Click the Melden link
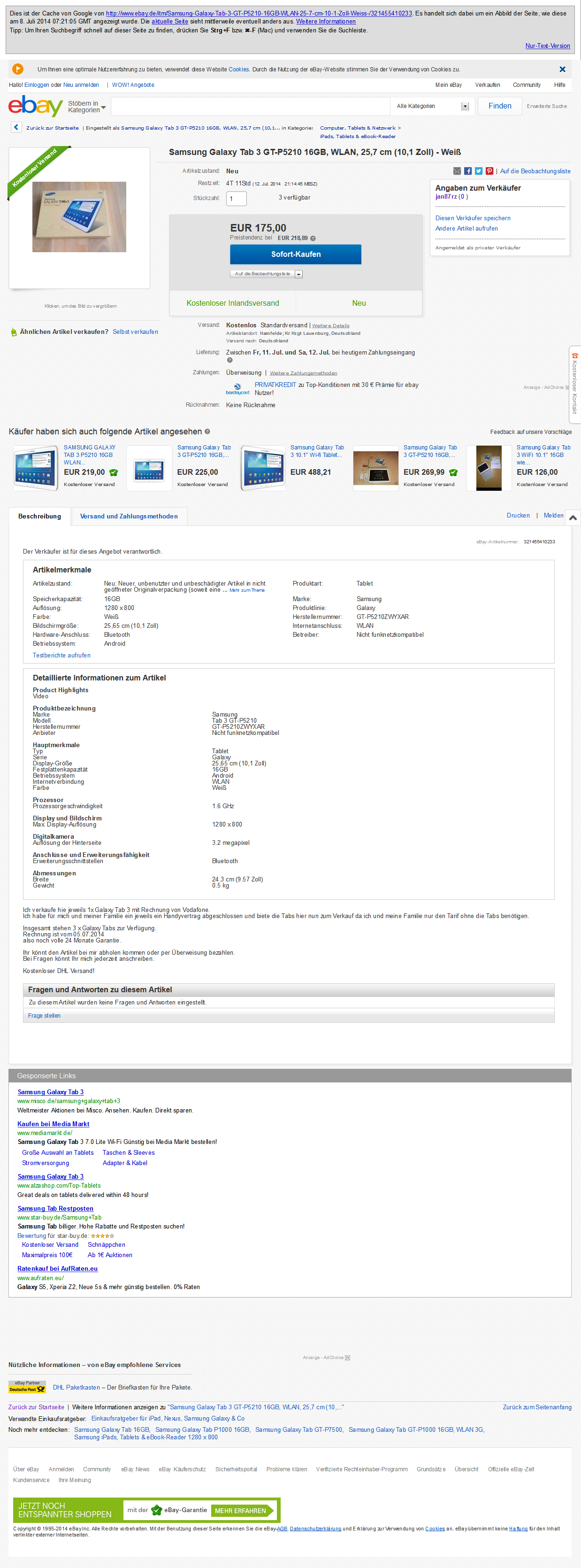This screenshot has width=581, height=1568. click(554, 515)
